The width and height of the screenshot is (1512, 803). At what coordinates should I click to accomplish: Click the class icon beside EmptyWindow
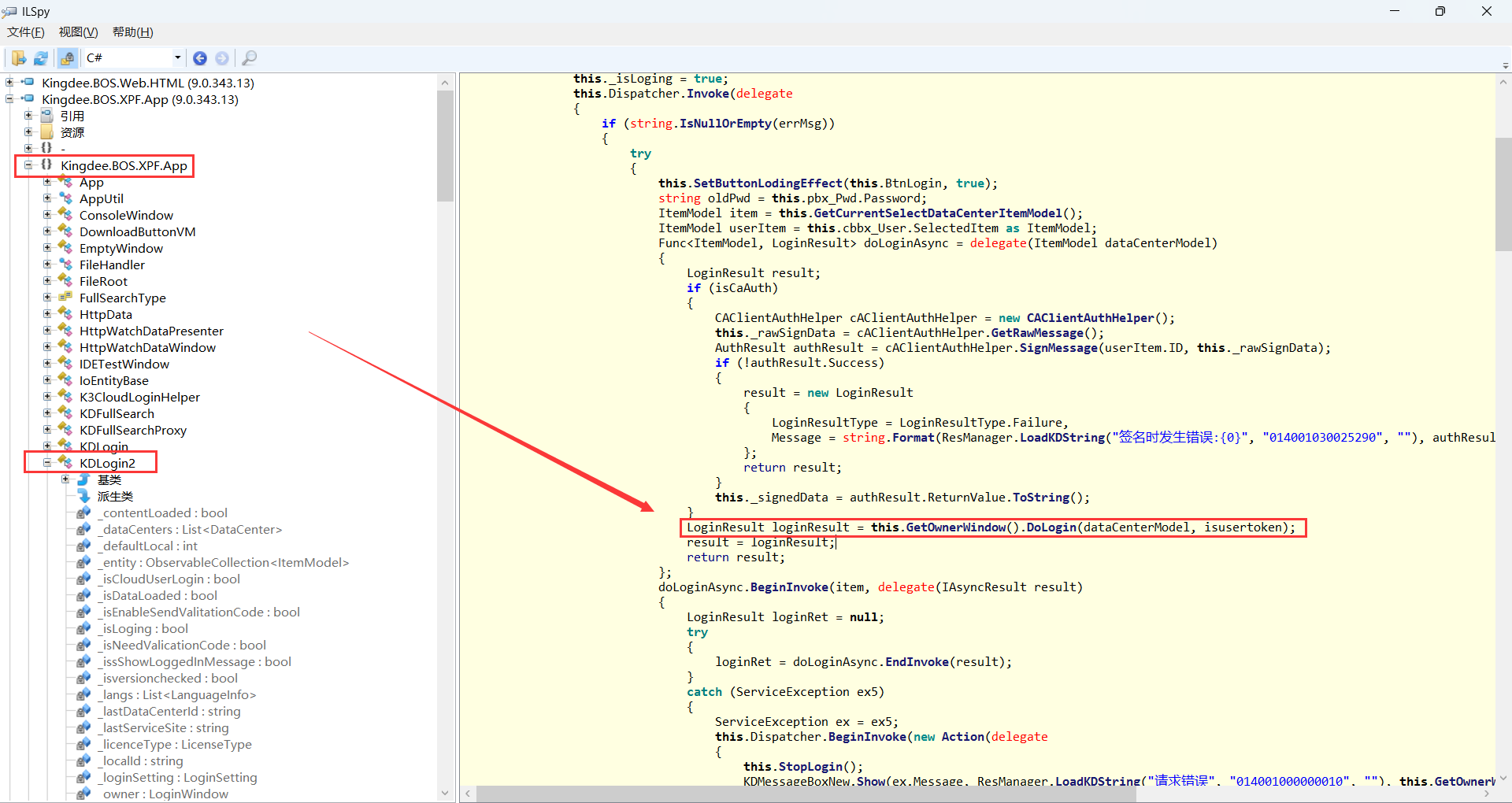65,248
